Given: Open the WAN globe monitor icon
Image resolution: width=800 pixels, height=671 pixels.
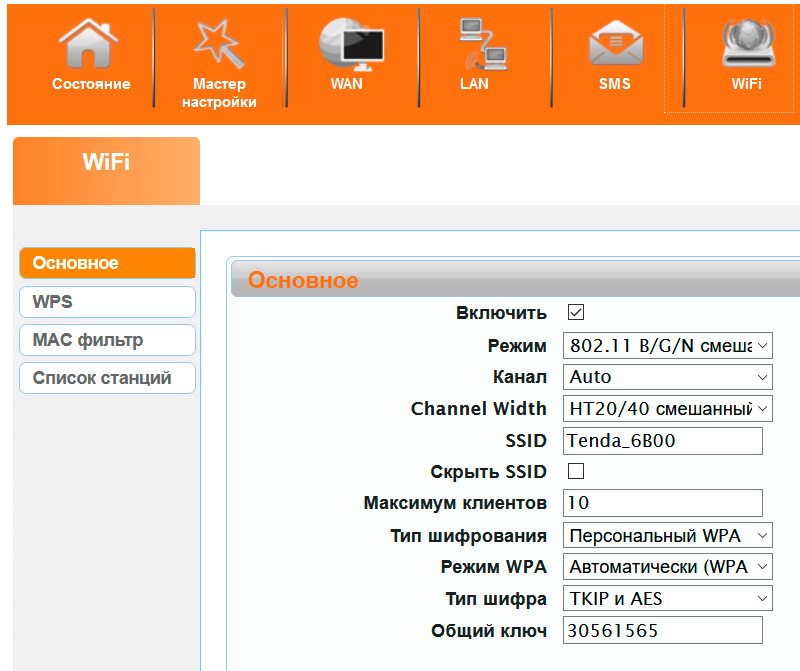Looking at the screenshot, I should click(350, 45).
